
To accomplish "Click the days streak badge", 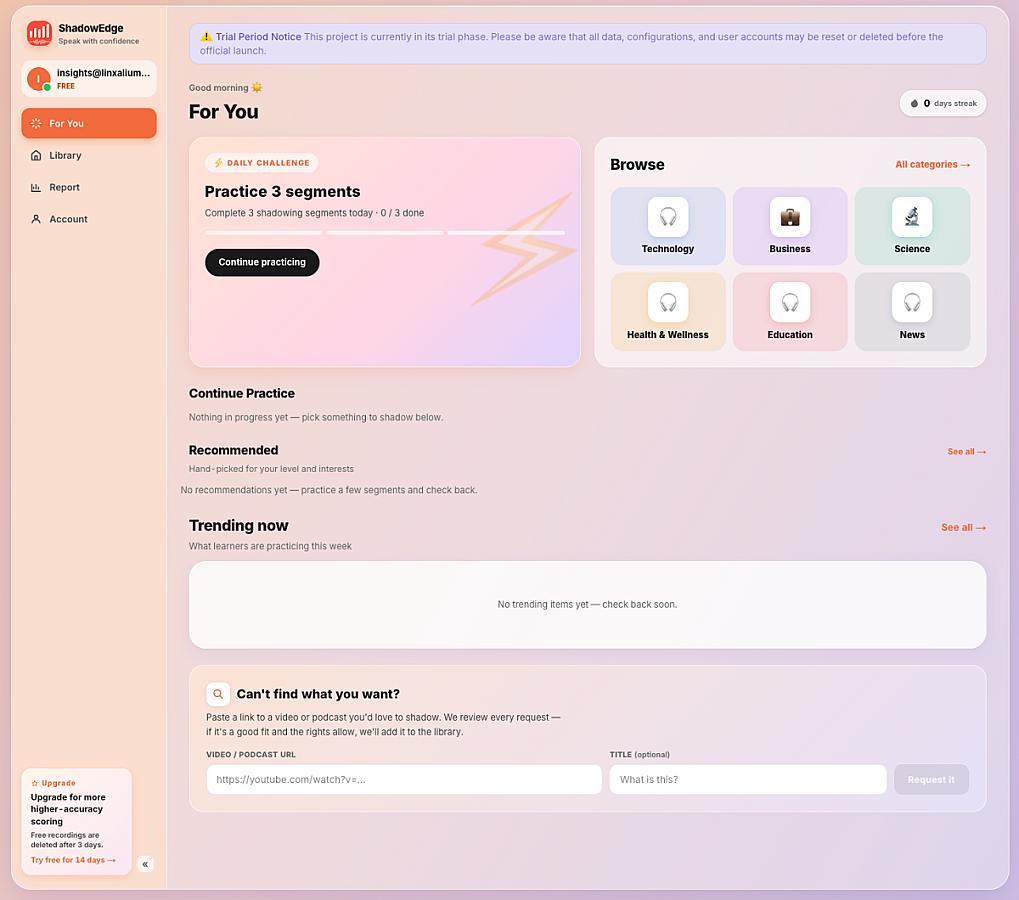I will (942, 103).
